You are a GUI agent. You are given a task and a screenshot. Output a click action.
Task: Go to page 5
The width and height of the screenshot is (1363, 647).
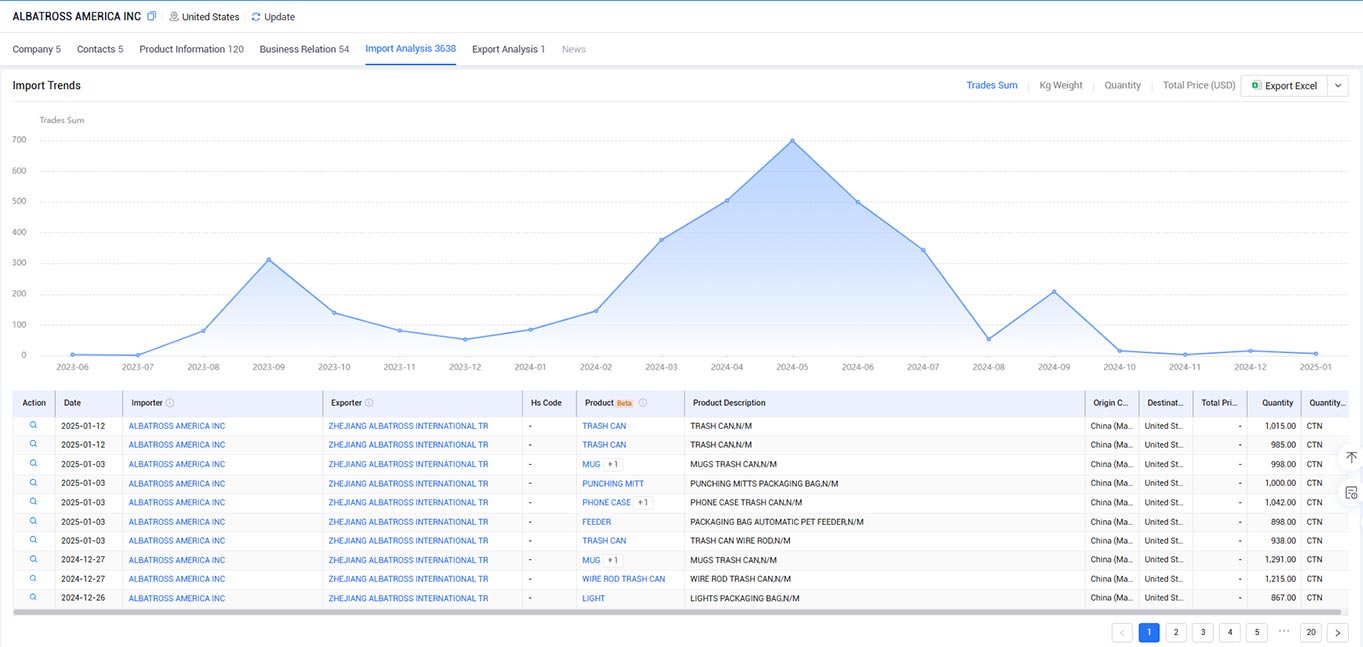click(1257, 633)
